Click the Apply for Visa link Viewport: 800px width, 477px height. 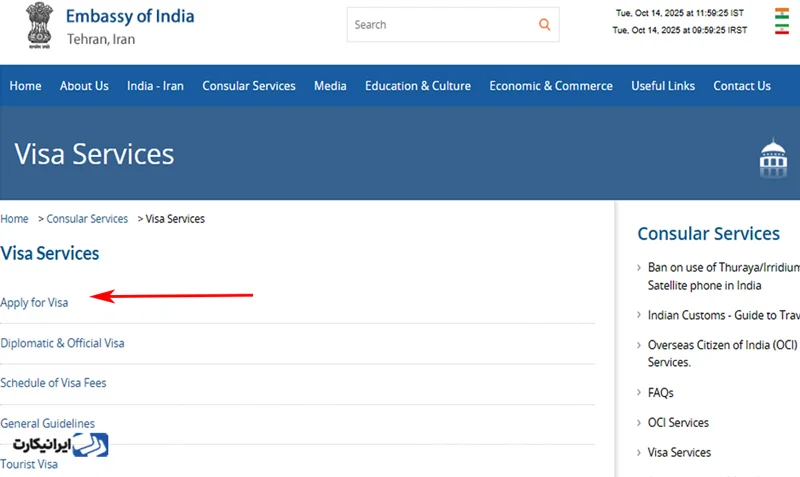click(34, 303)
